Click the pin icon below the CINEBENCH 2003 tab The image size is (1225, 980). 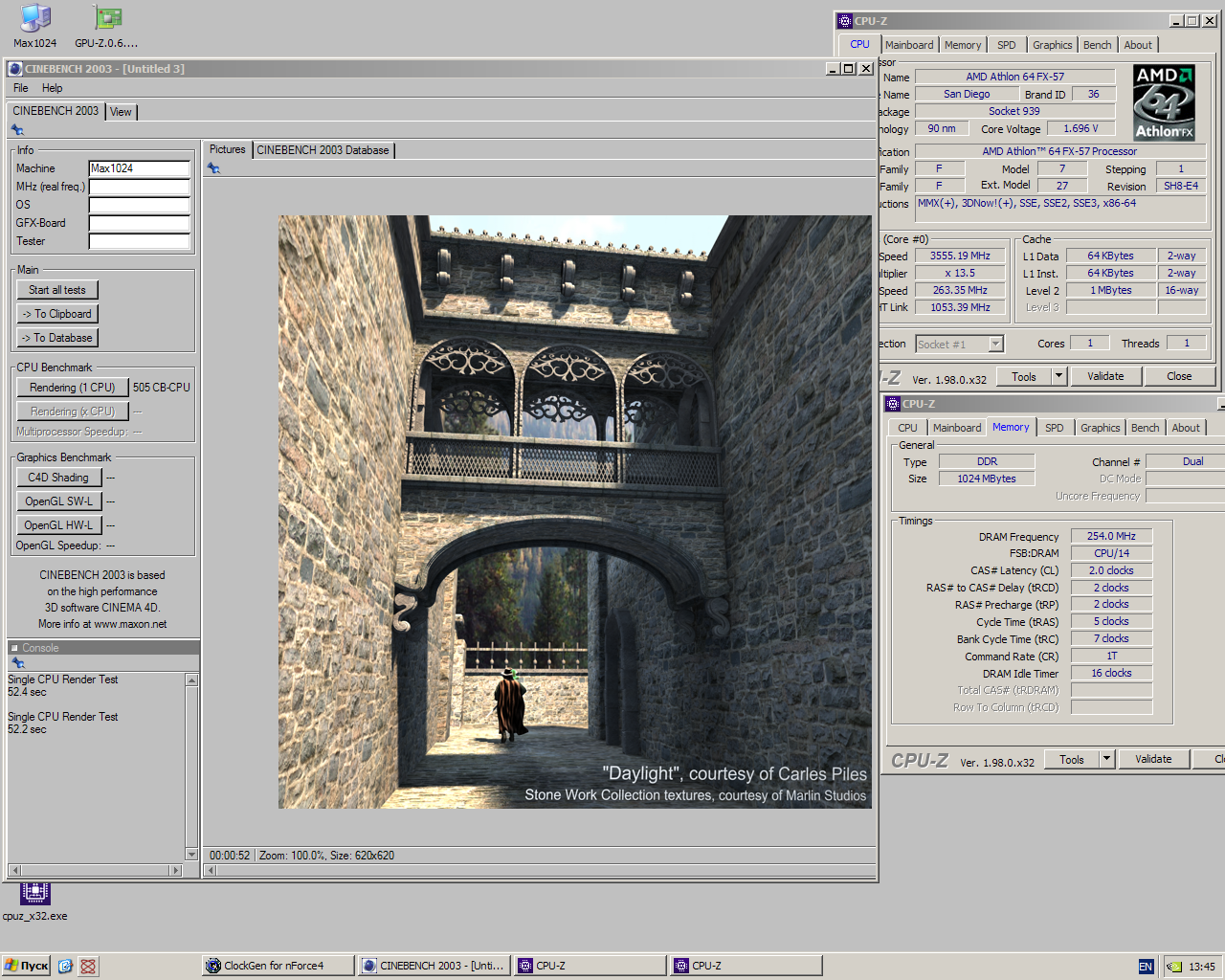click(x=17, y=130)
